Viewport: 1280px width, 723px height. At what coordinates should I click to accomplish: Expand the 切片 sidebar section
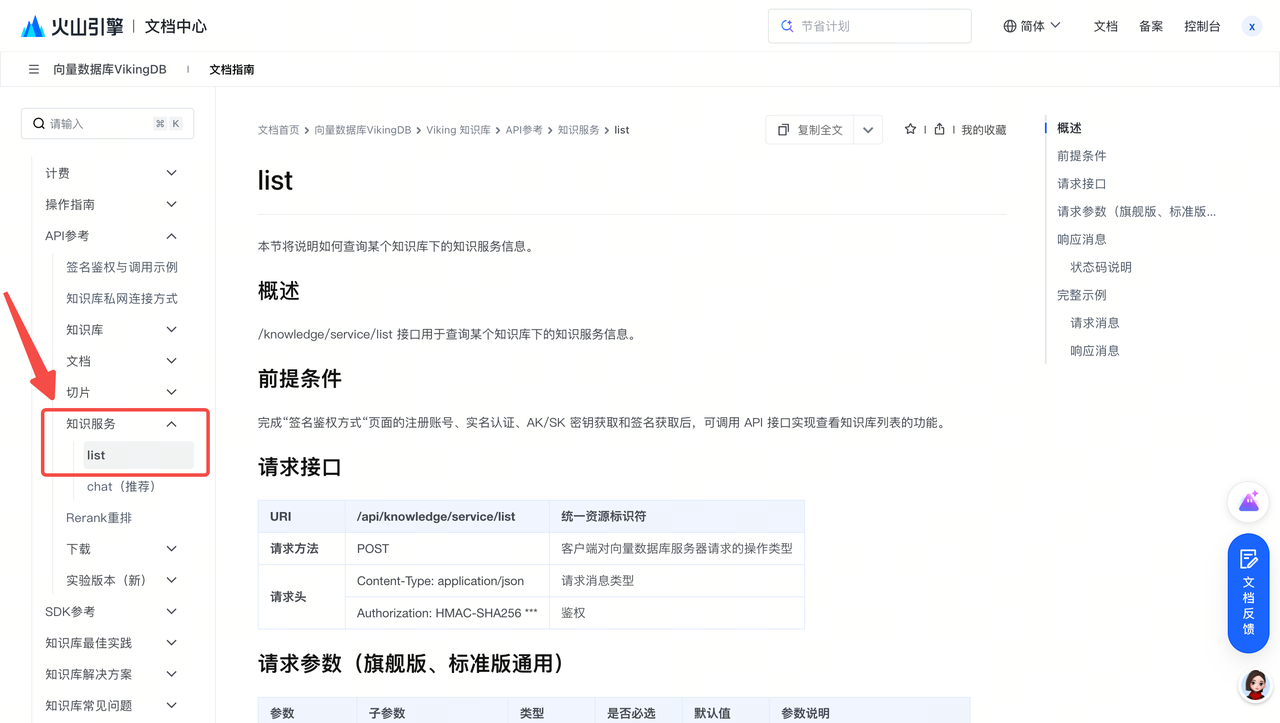tap(172, 392)
